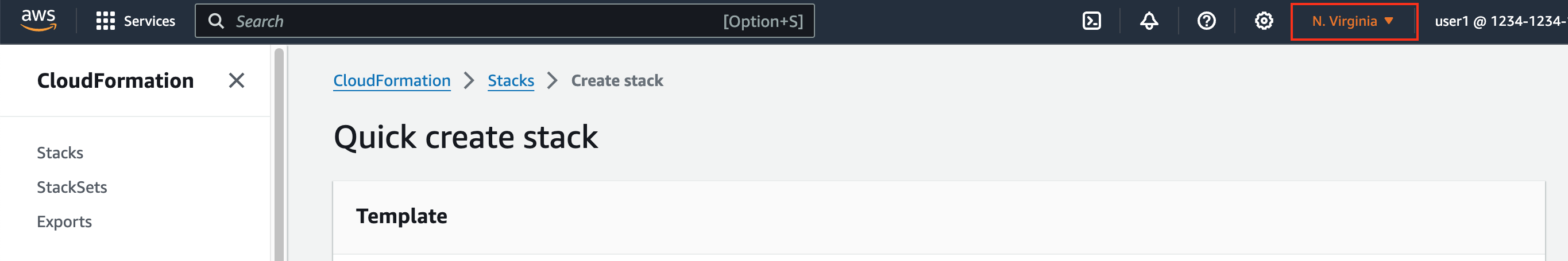Click the AWS logo home icon
The image size is (1568, 261).
pyautogui.click(x=38, y=20)
